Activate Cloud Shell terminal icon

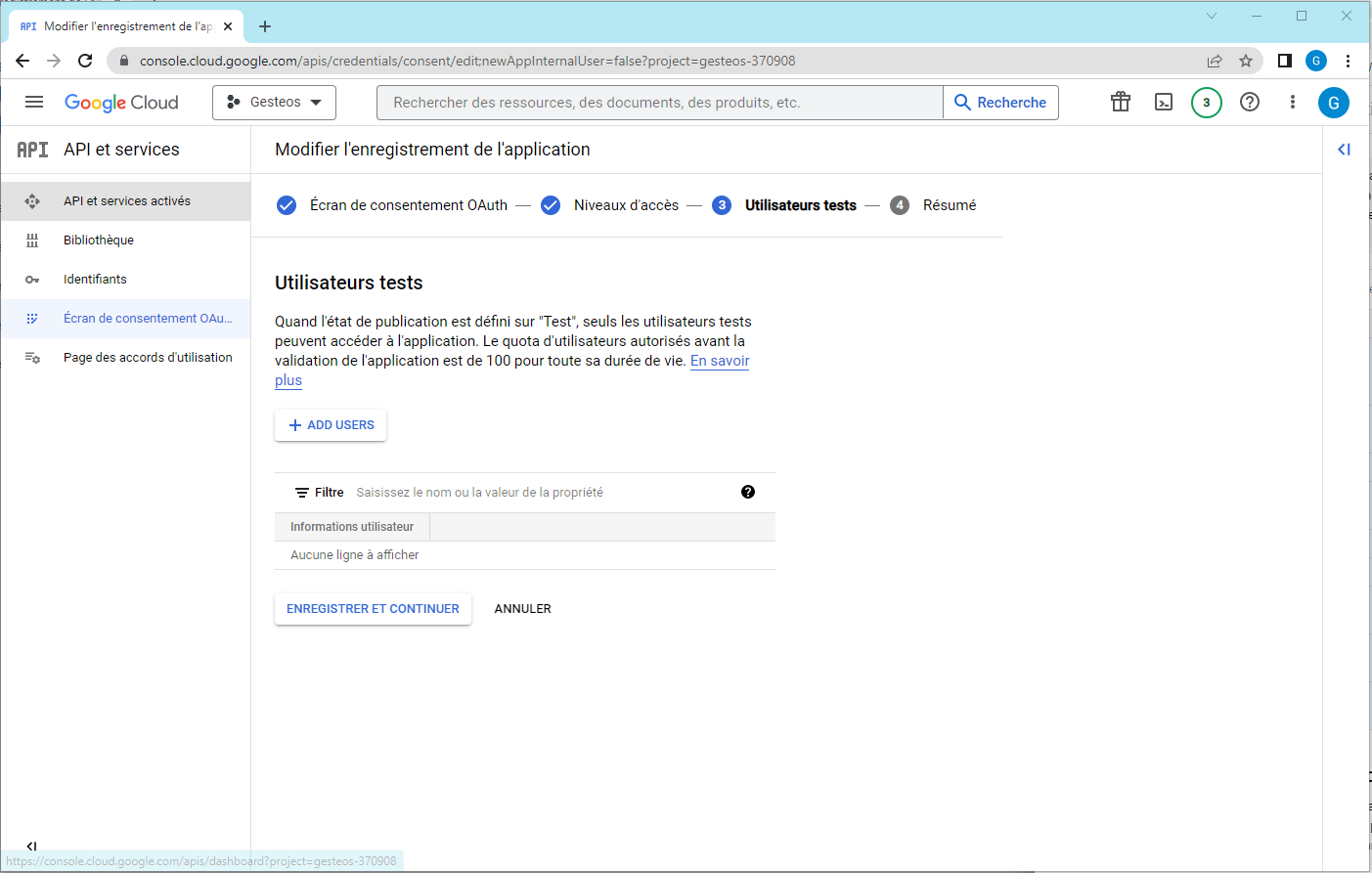1164,103
